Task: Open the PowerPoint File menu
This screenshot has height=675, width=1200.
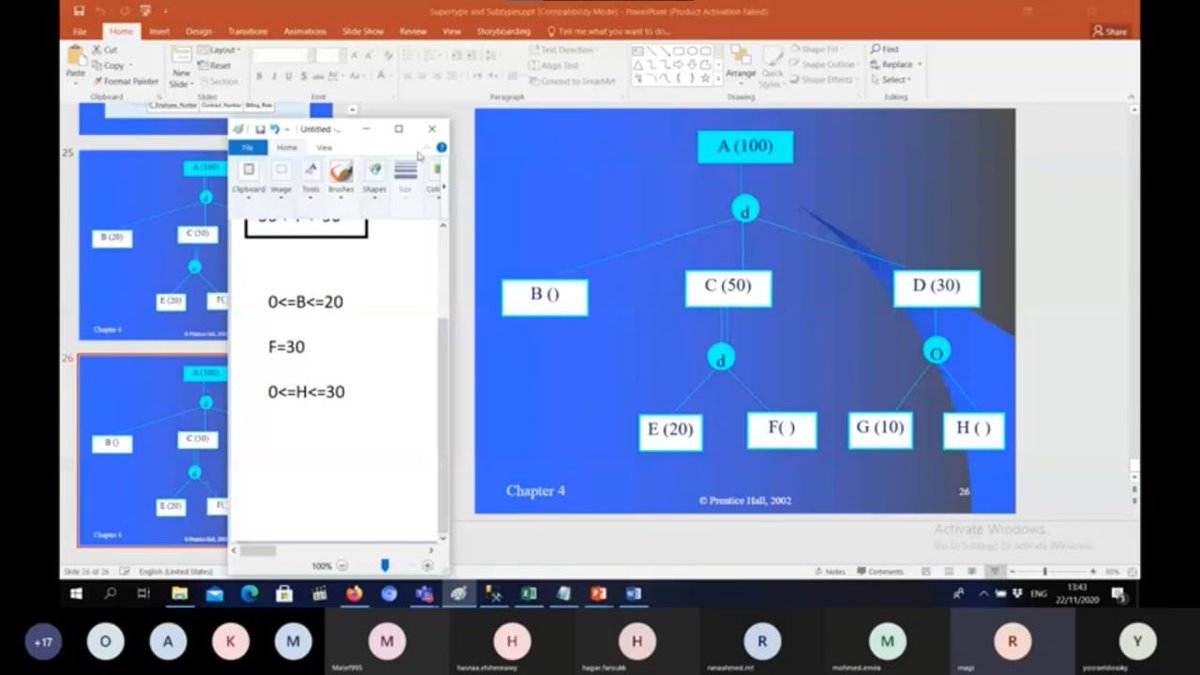Action: [x=80, y=31]
